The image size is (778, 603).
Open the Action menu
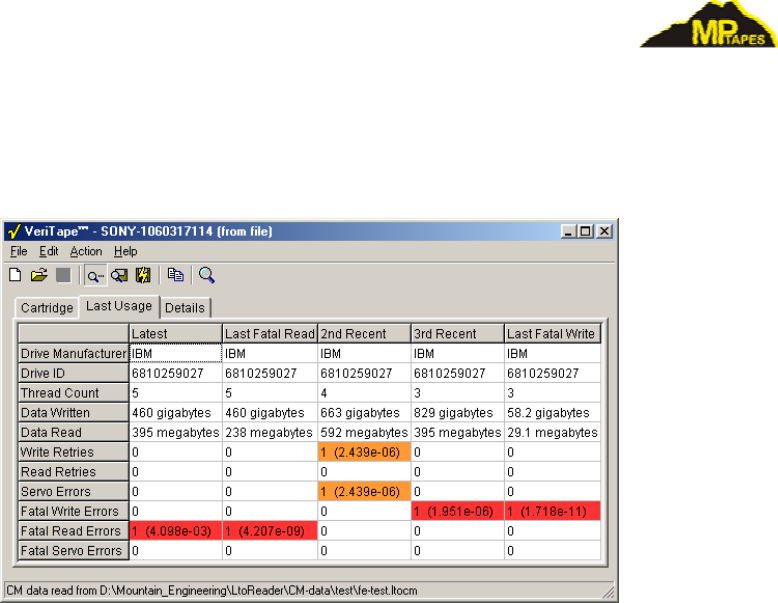click(86, 251)
